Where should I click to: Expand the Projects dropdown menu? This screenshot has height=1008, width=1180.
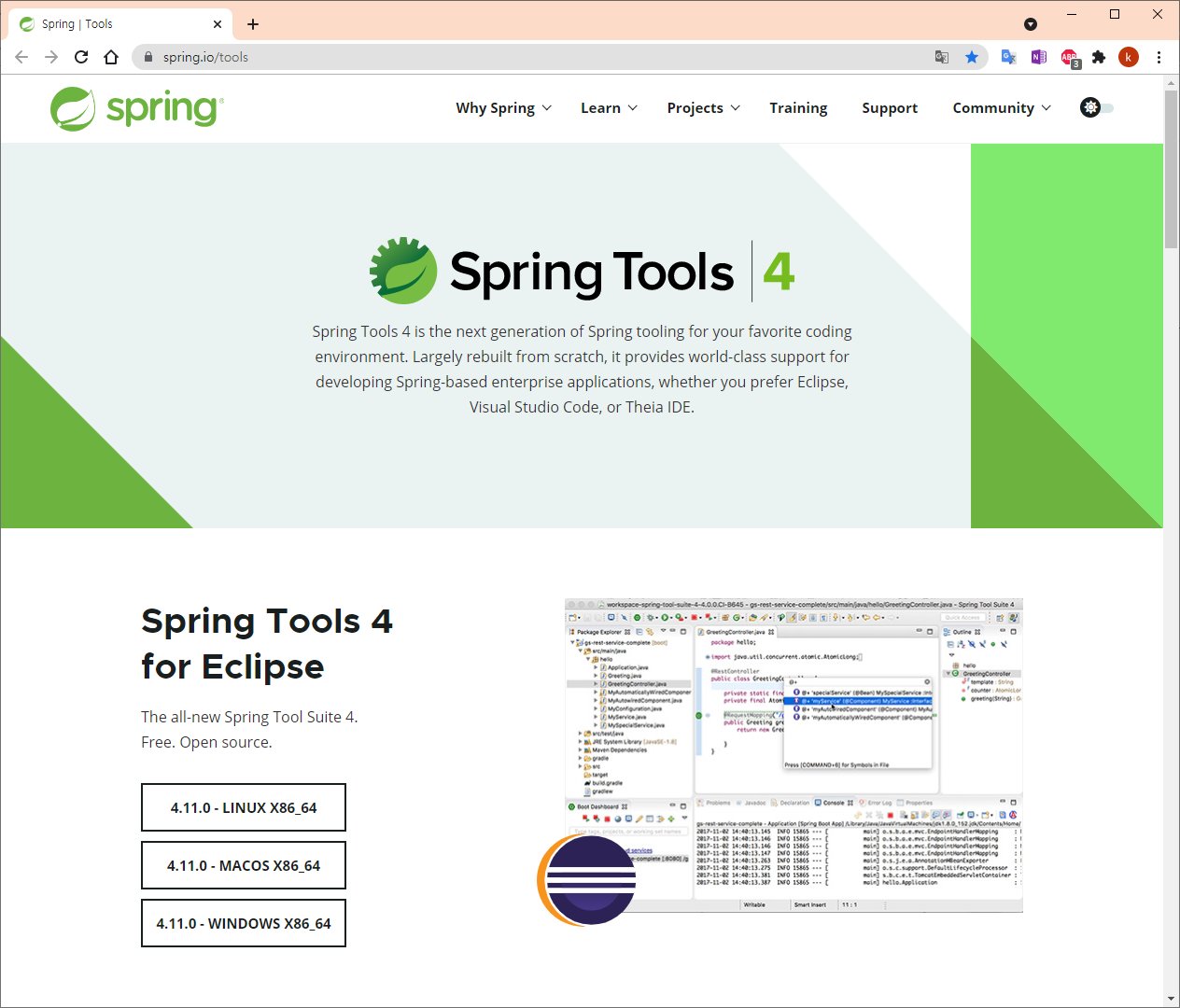pyautogui.click(x=704, y=108)
